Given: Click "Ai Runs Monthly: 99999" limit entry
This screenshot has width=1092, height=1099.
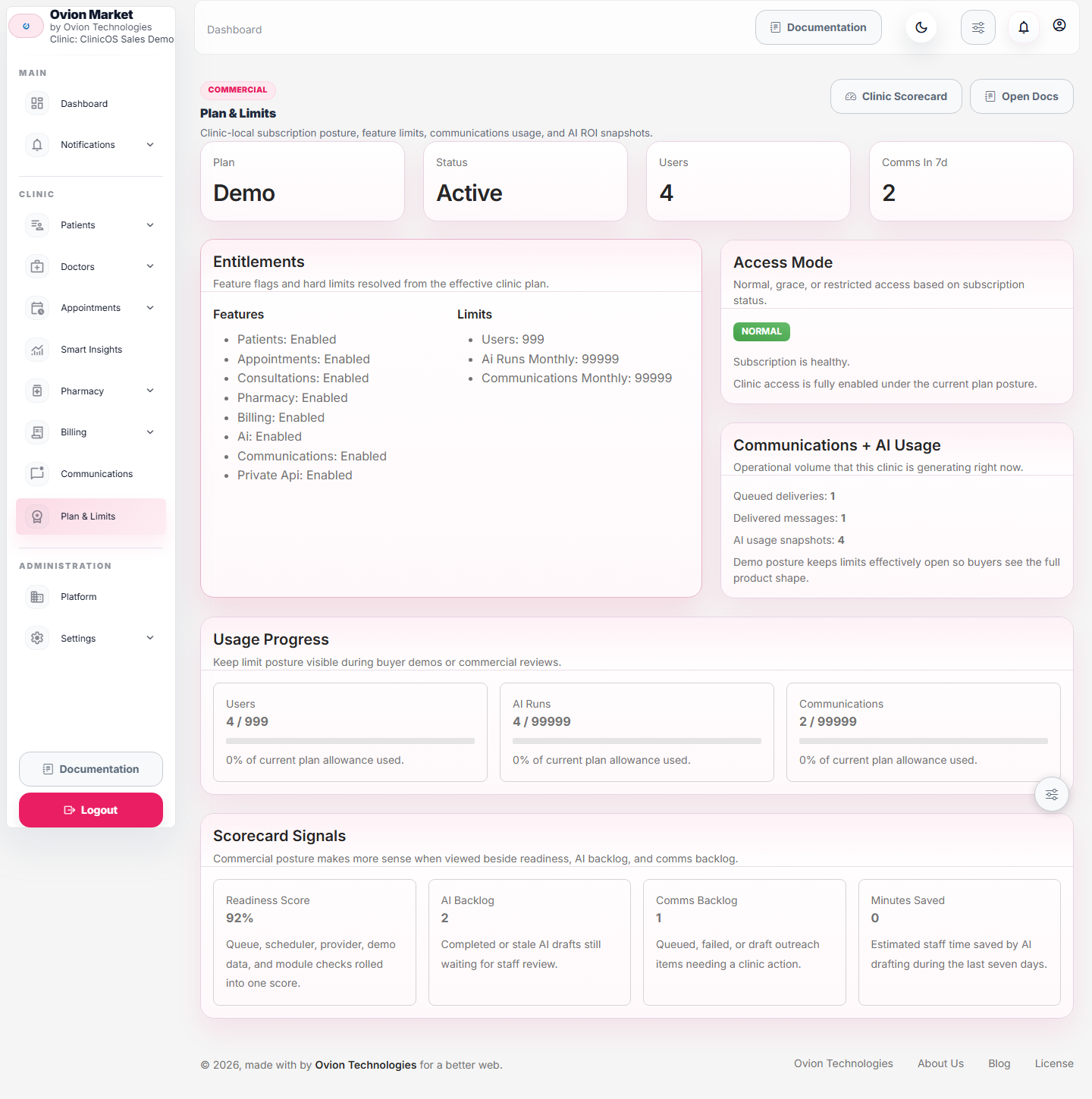Looking at the screenshot, I should 551,360.
